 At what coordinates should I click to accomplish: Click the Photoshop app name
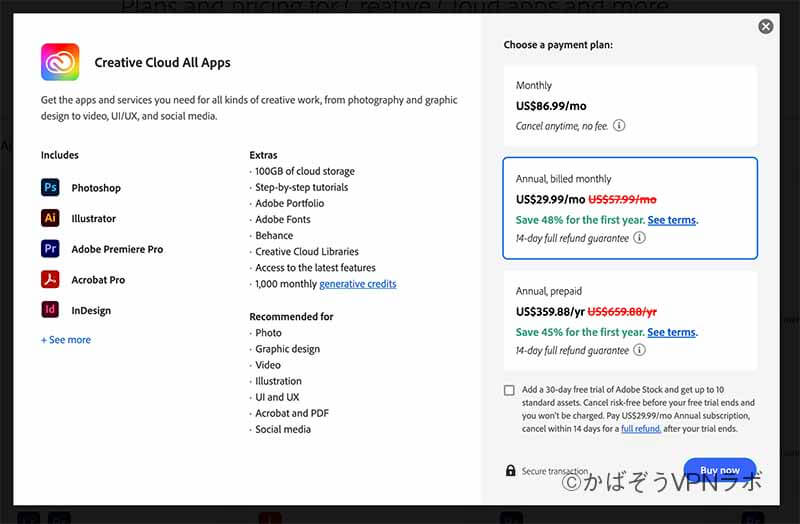click(x=96, y=188)
